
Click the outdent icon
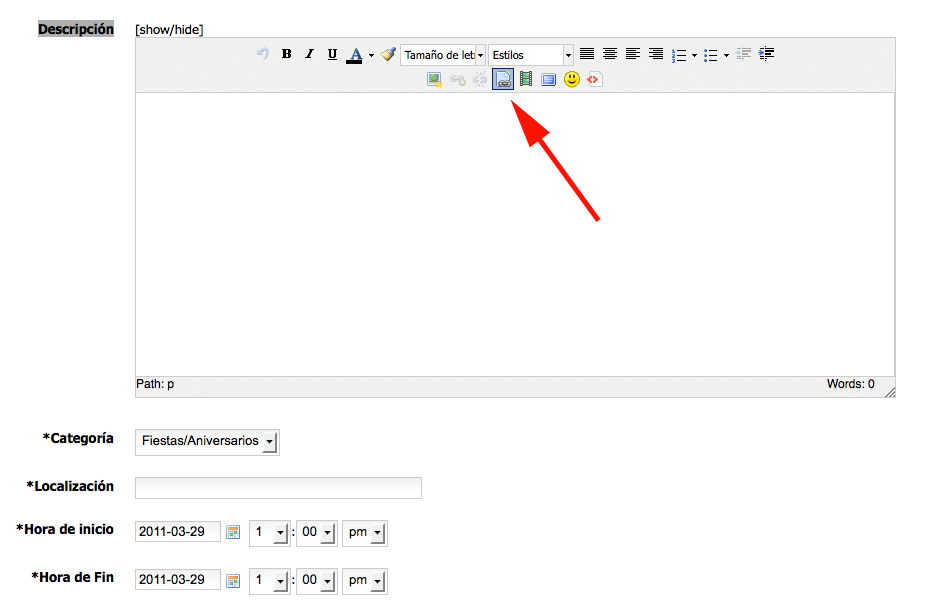coord(743,54)
